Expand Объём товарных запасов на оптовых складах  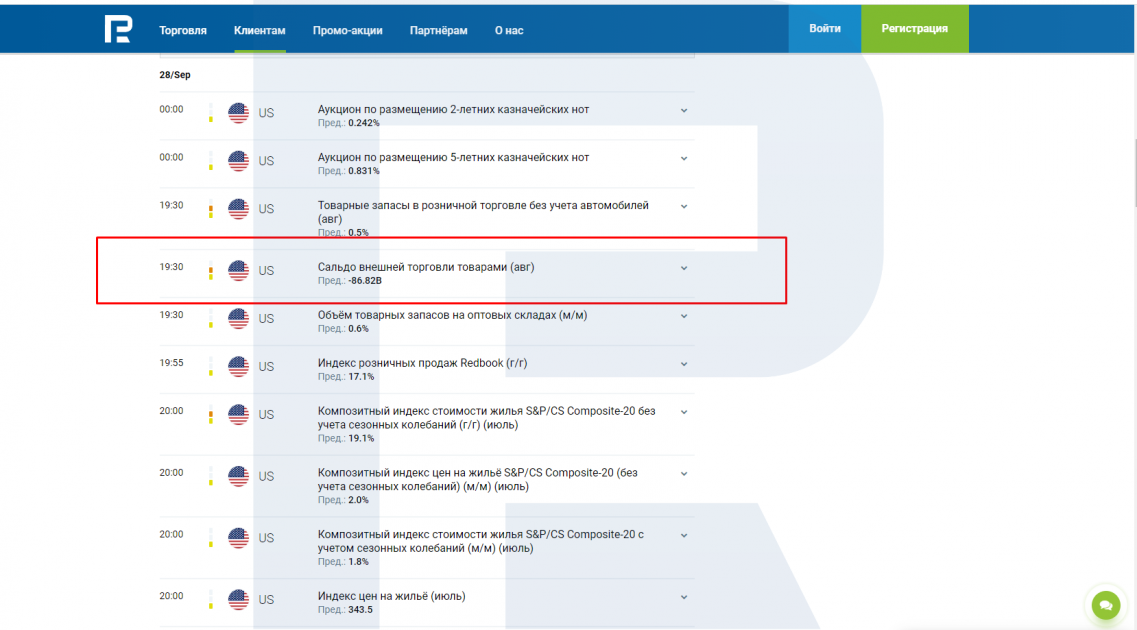point(684,316)
